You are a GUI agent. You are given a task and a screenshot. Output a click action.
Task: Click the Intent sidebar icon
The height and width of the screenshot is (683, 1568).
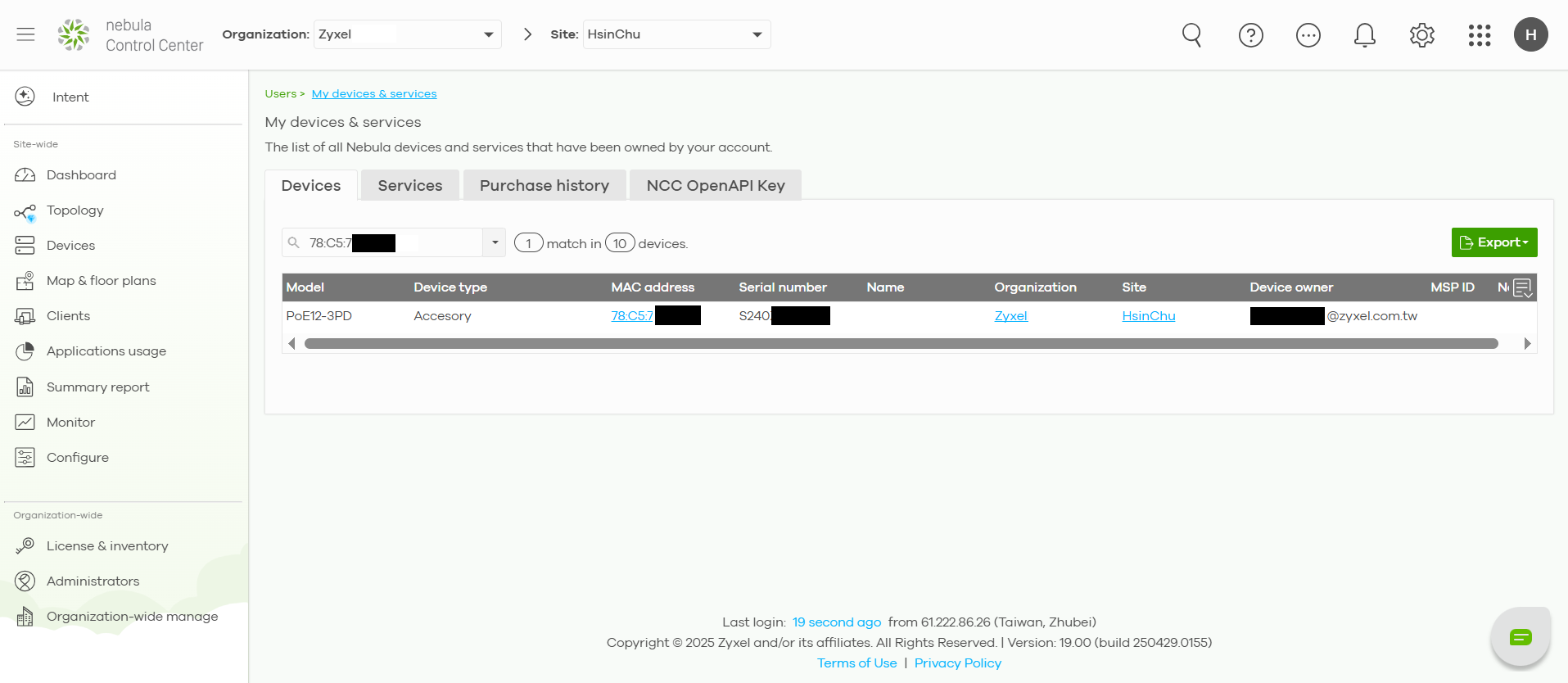pos(25,97)
